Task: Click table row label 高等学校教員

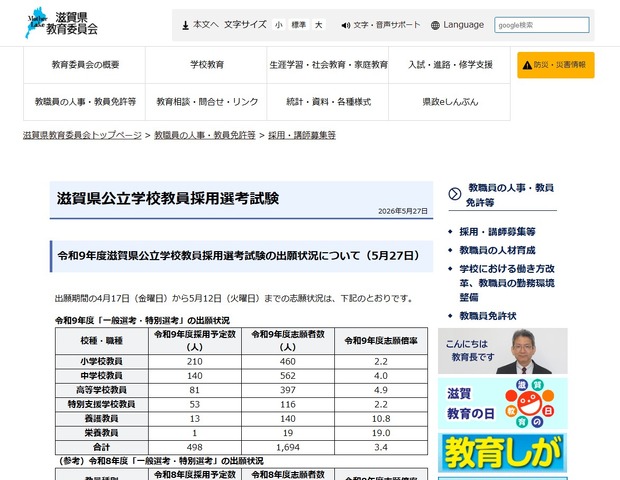Action: tap(102, 390)
